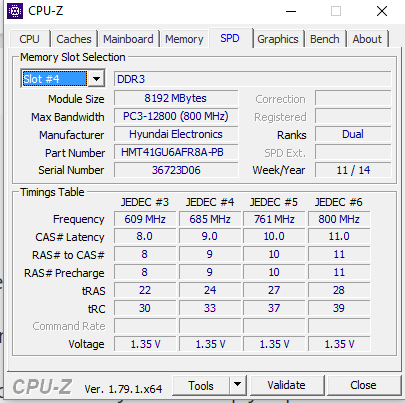Viewport: 405px width, 403px height.
Task: Go to the Mainboard tab
Action: click(x=128, y=39)
